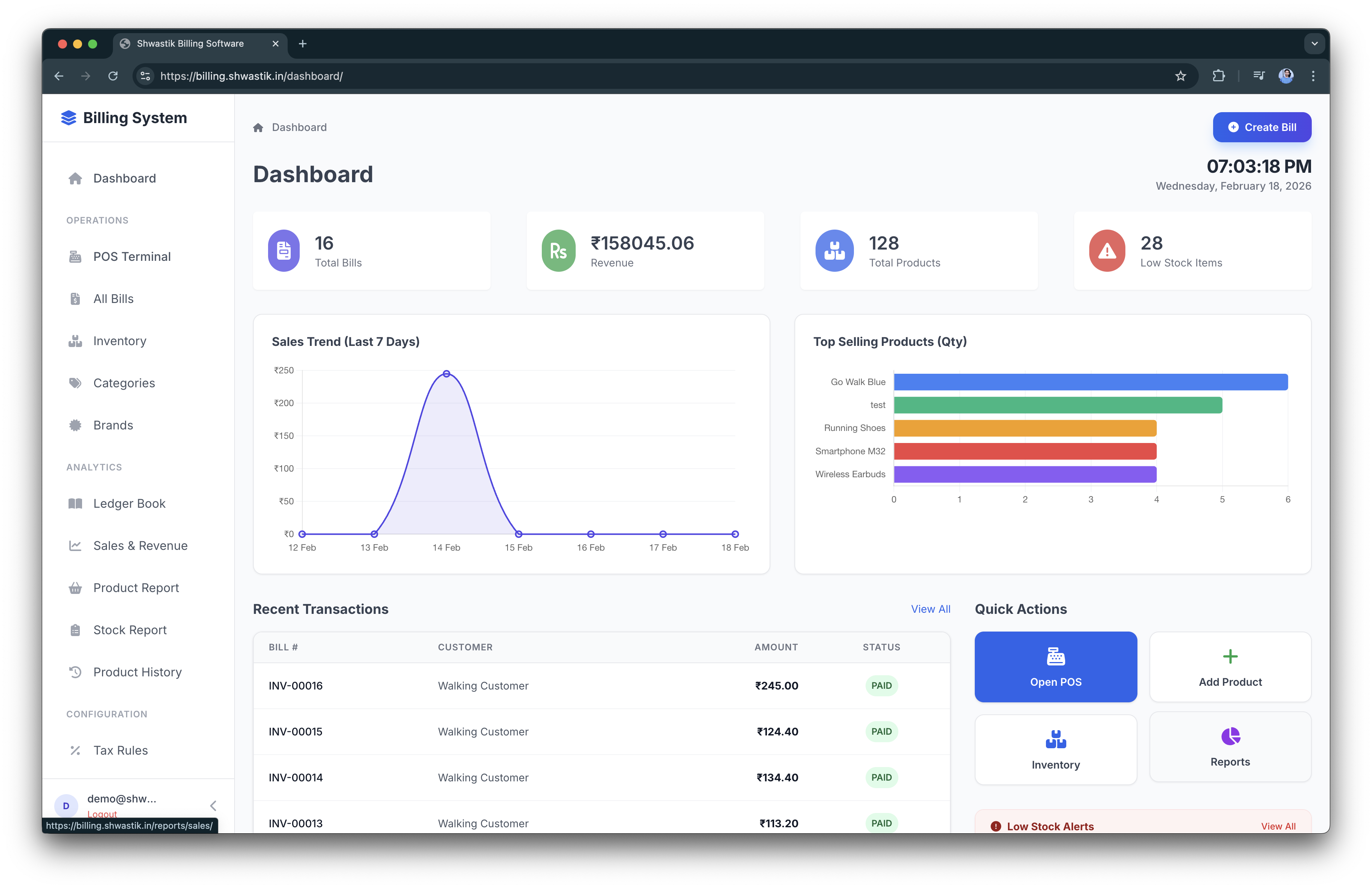Select the Brands icon in sidebar
Screen dimensions: 1372x889
[x=76, y=425]
